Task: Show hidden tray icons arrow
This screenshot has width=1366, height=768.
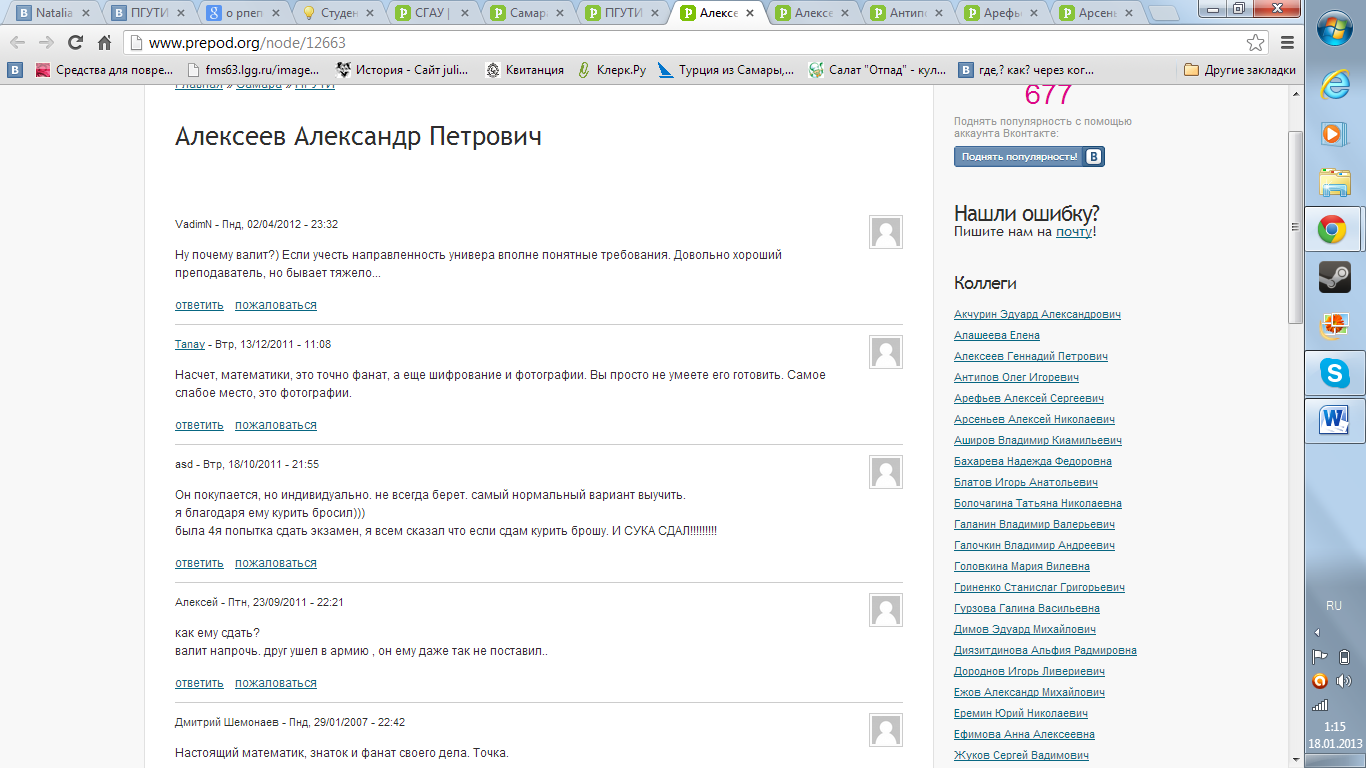Action: (x=1317, y=632)
